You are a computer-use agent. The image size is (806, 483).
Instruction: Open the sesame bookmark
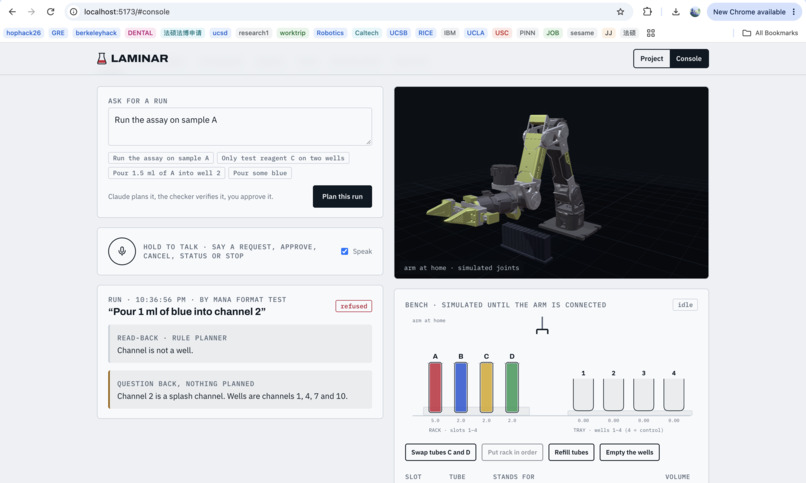582,33
